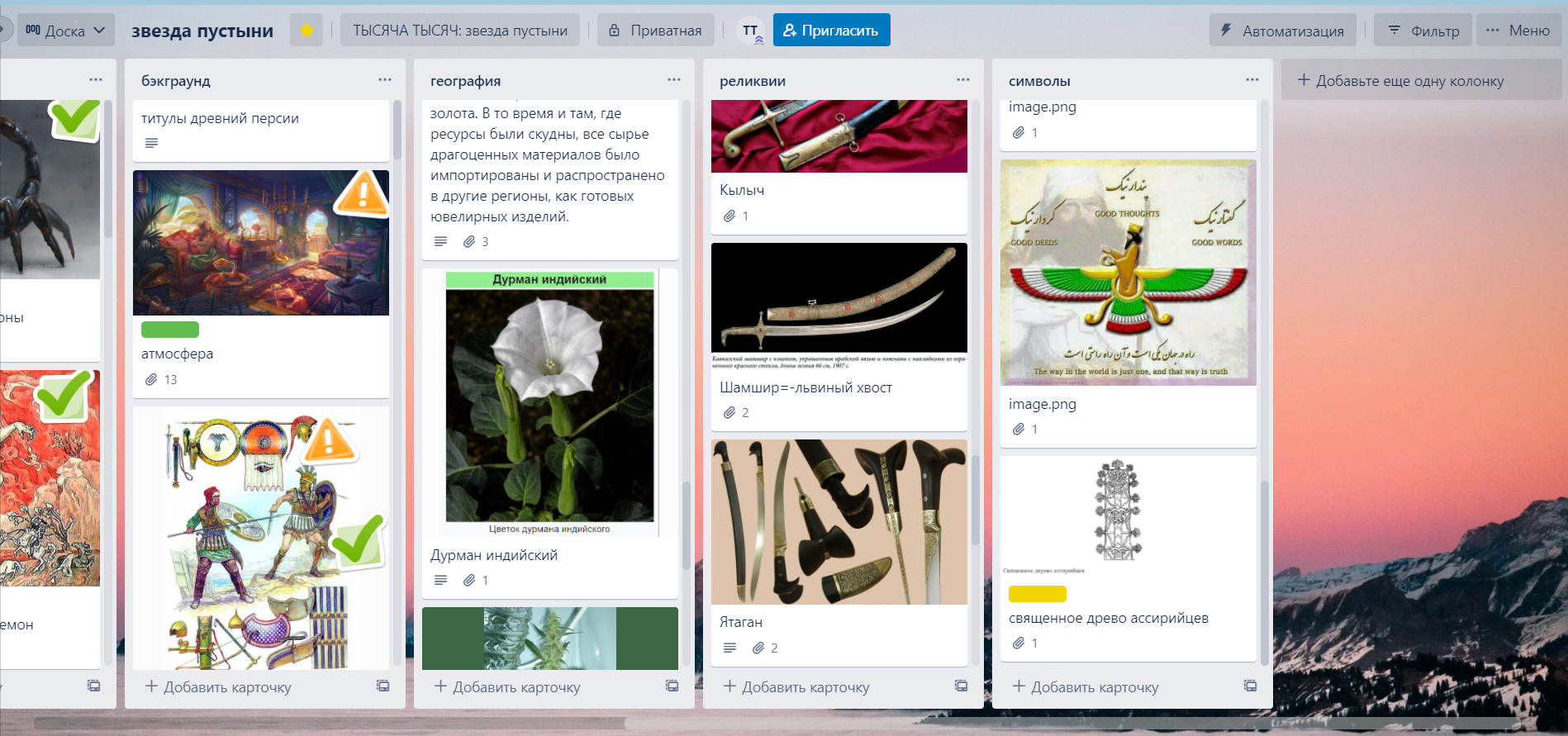This screenshot has height=736, width=1568.
Task: Open священное древо ассирийцев card title
Action: 1109,618
